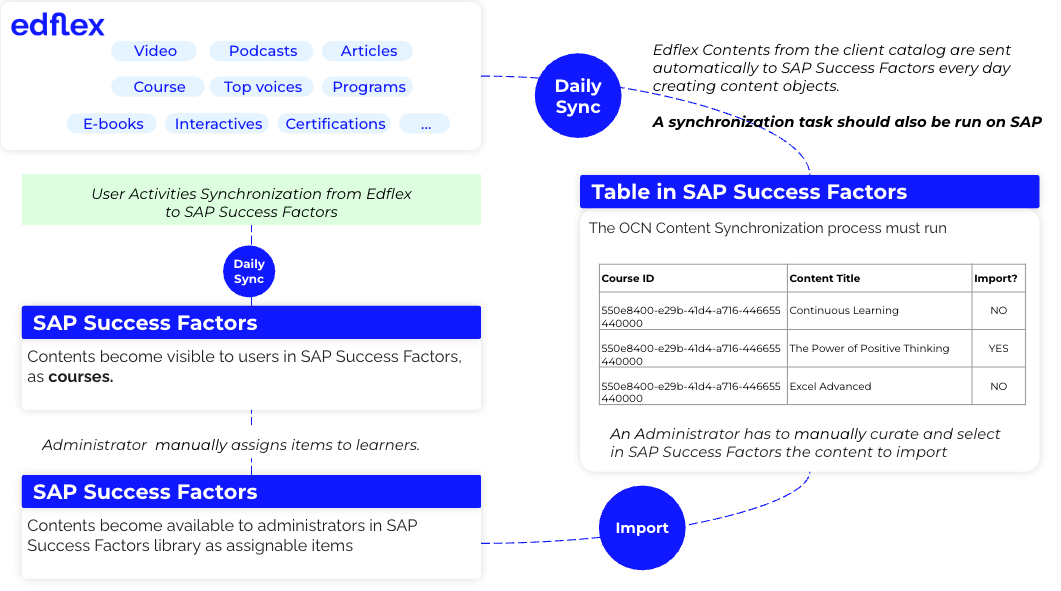Click the Excel Advanced title cell

[x=880, y=387]
